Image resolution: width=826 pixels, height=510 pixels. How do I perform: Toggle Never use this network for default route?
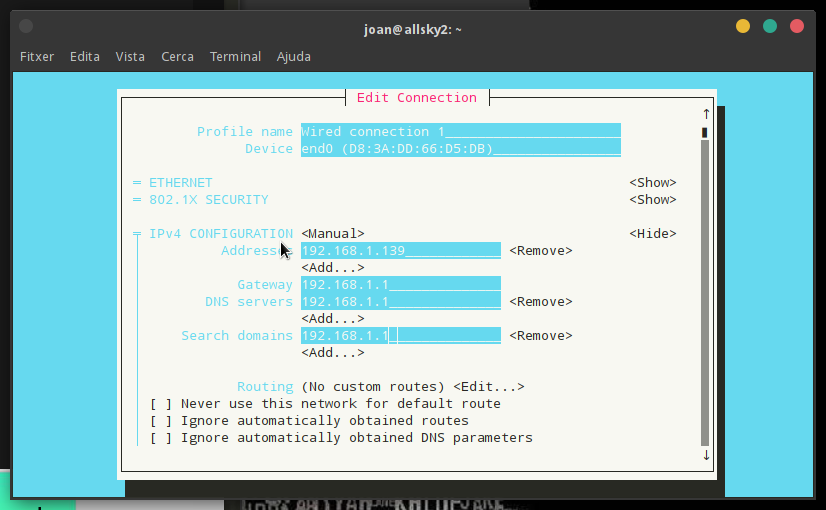tap(325, 404)
